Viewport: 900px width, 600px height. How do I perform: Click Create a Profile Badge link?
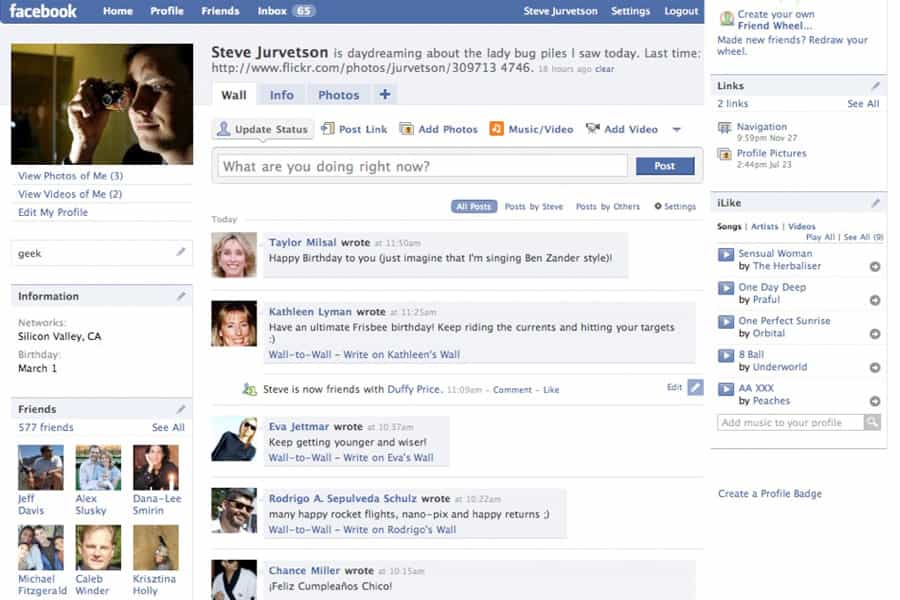tap(770, 494)
